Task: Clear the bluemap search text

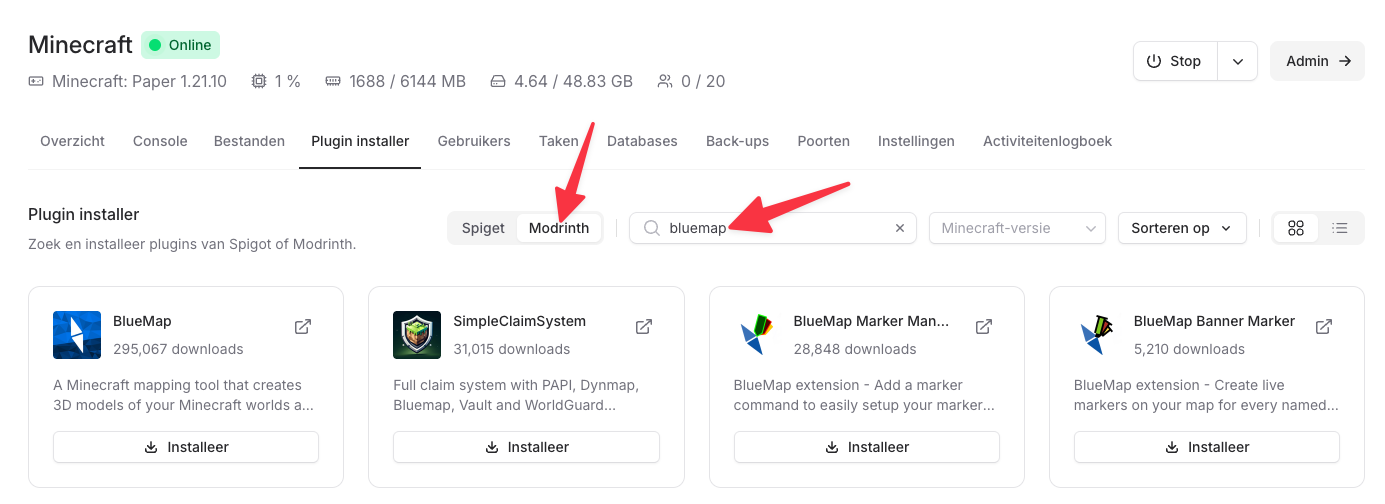Action: click(899, 228)
